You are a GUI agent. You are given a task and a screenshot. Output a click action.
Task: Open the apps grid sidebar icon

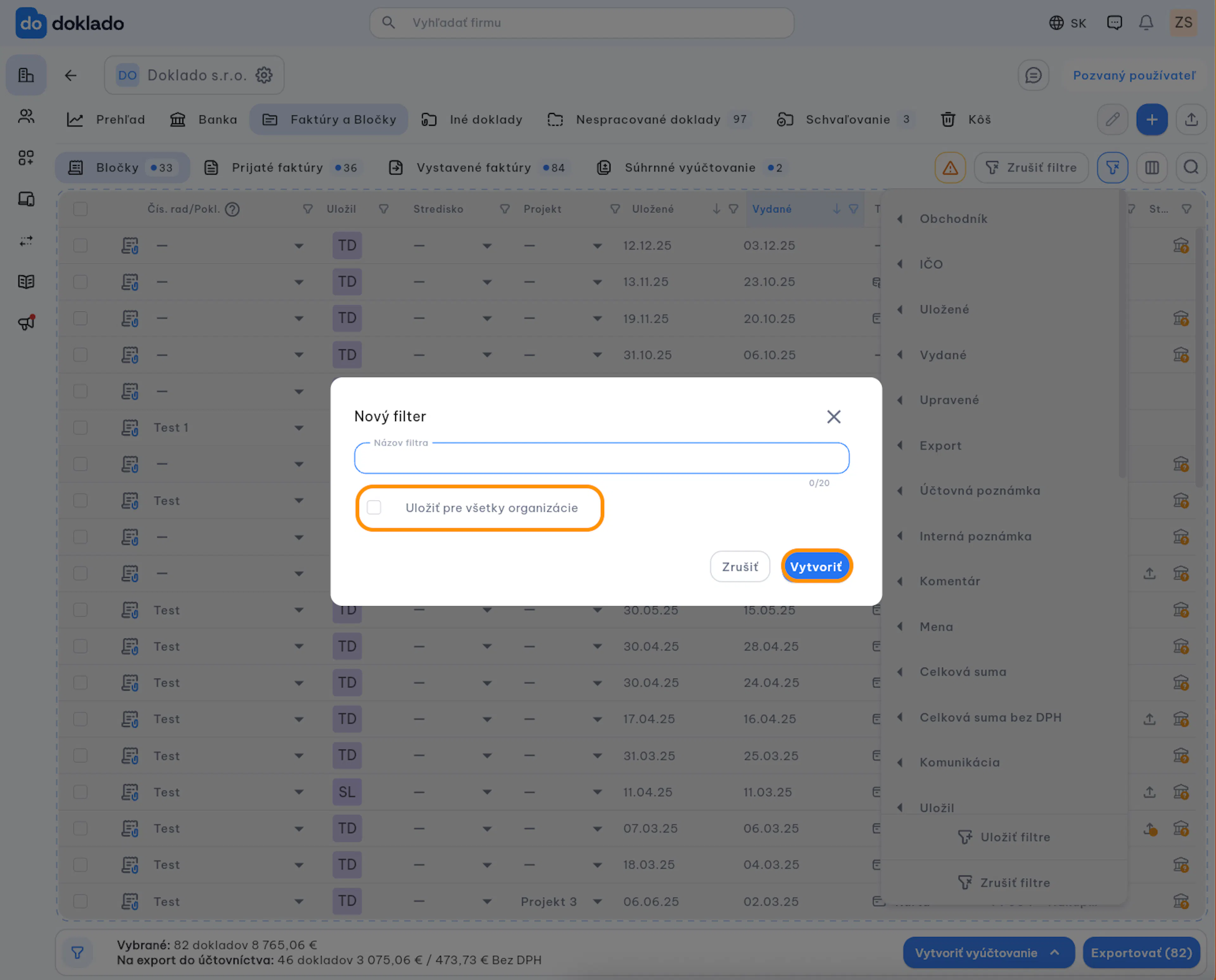click(26, 158)
